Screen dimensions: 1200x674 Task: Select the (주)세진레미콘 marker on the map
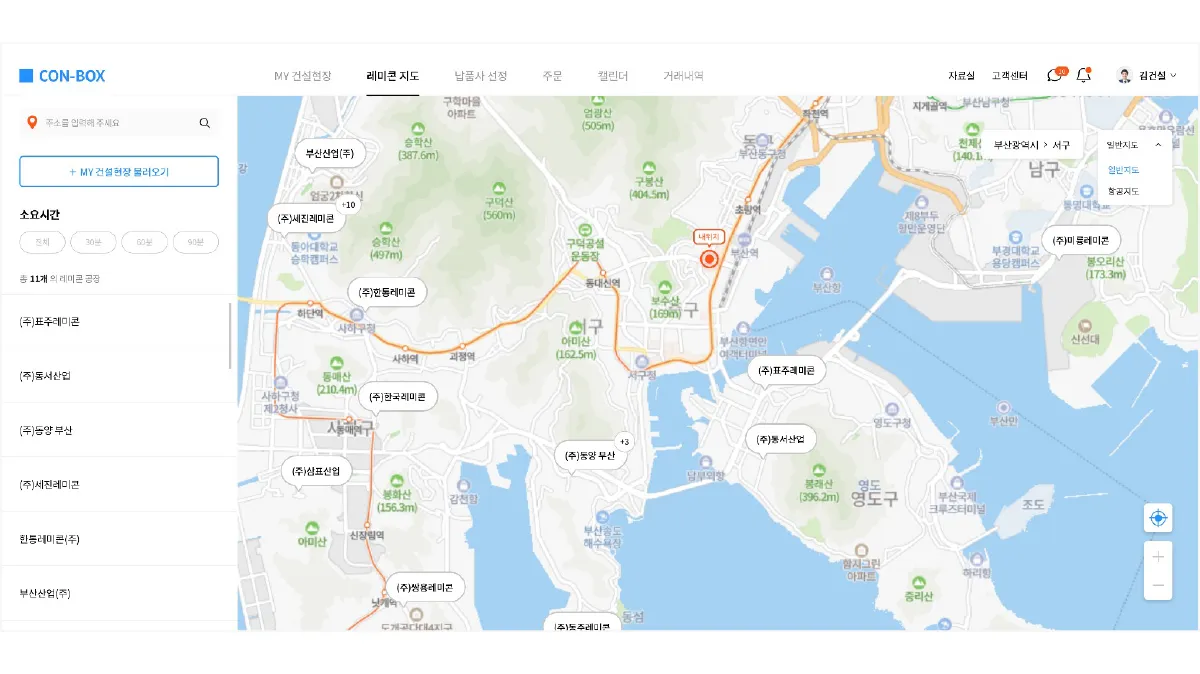(307, 218)
